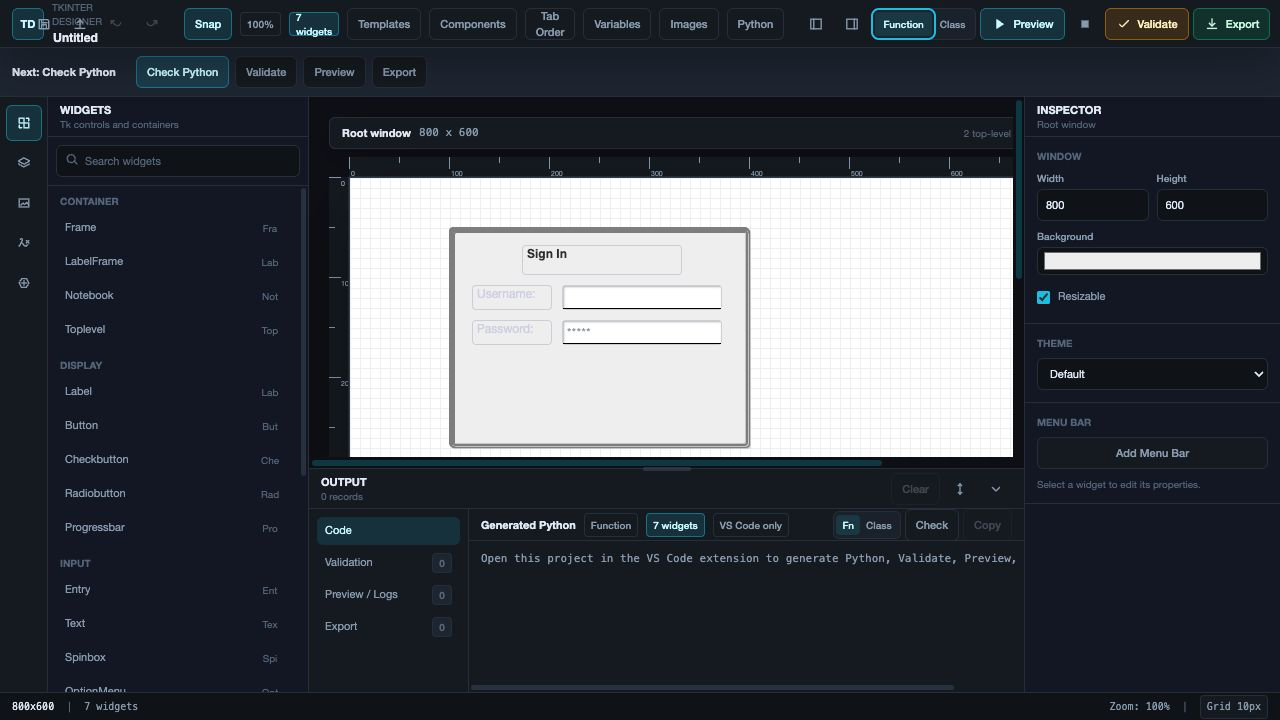Open the Theme dropdown
This screenshot has height=720, width=1280.
1152,374
